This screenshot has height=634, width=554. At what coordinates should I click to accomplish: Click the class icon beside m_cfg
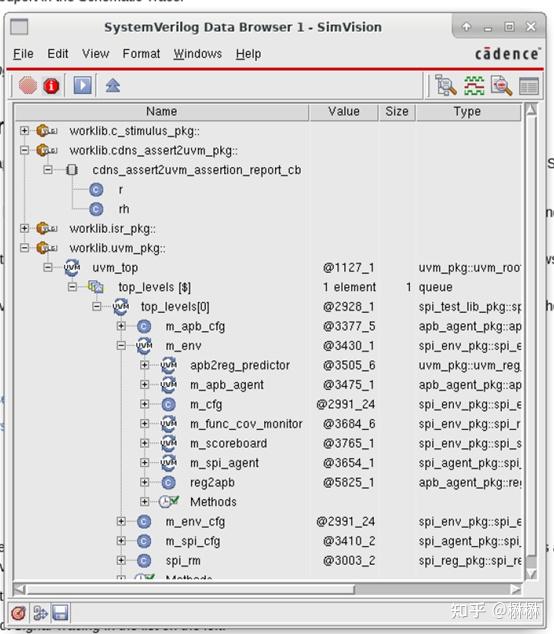click(x=169, y=404)
